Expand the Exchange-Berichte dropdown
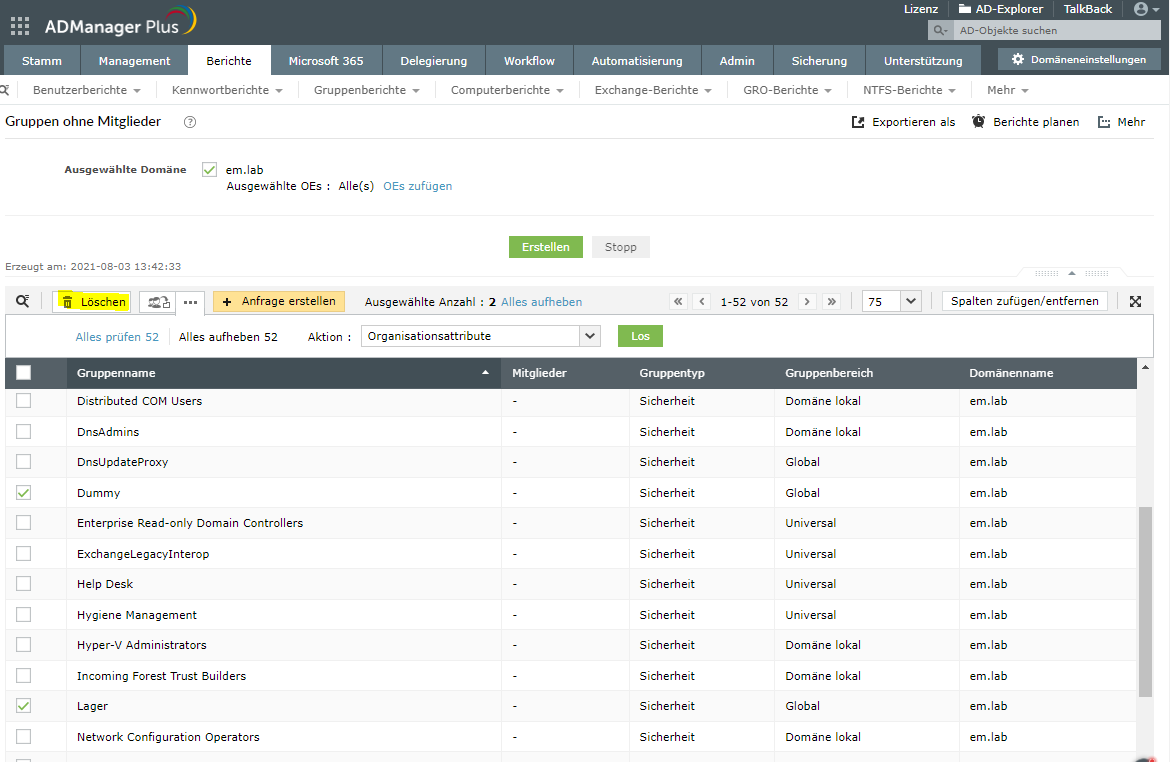The width and height of the screenshot is (1170, 762). [653, 90]
